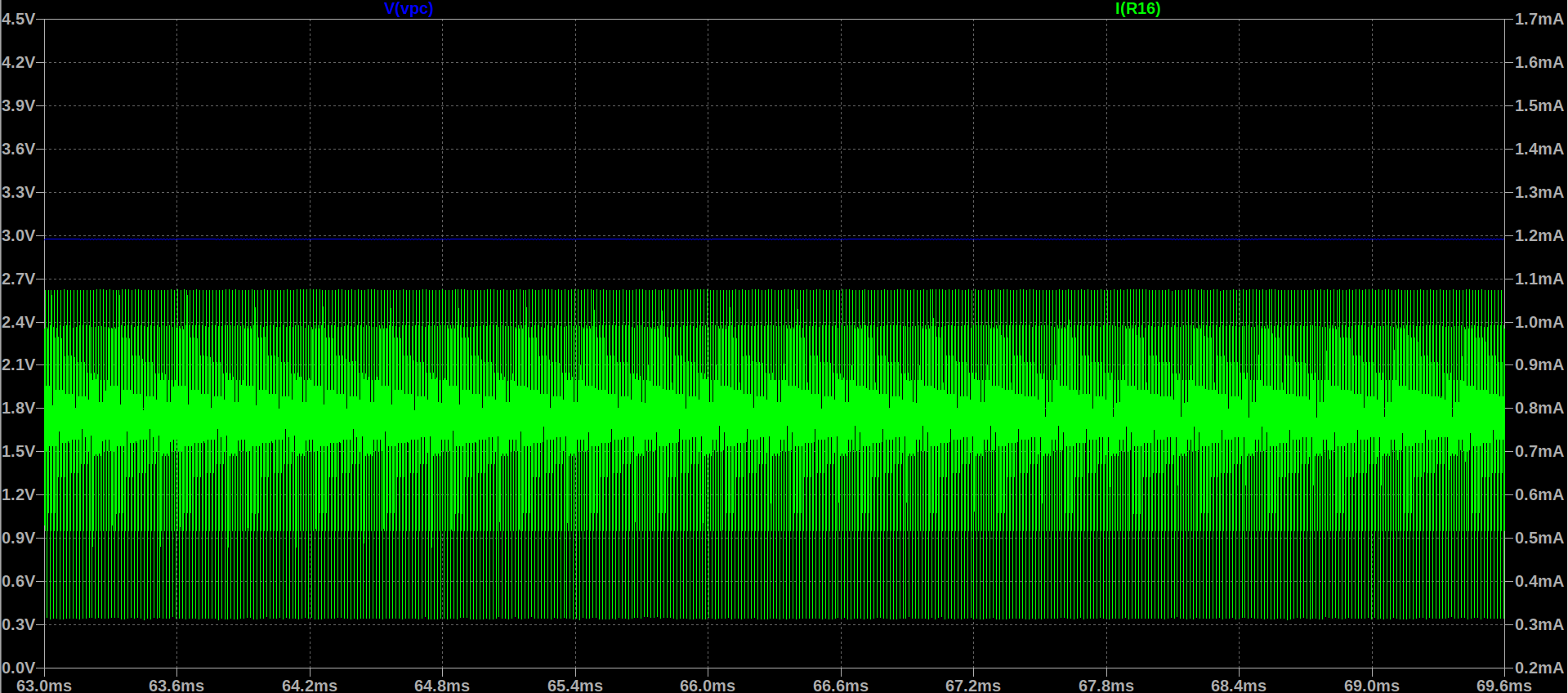The height and width of the screenshot is (693, 1568).
Task: Click the 66.0ms time axis label
Action: (708, 685)
